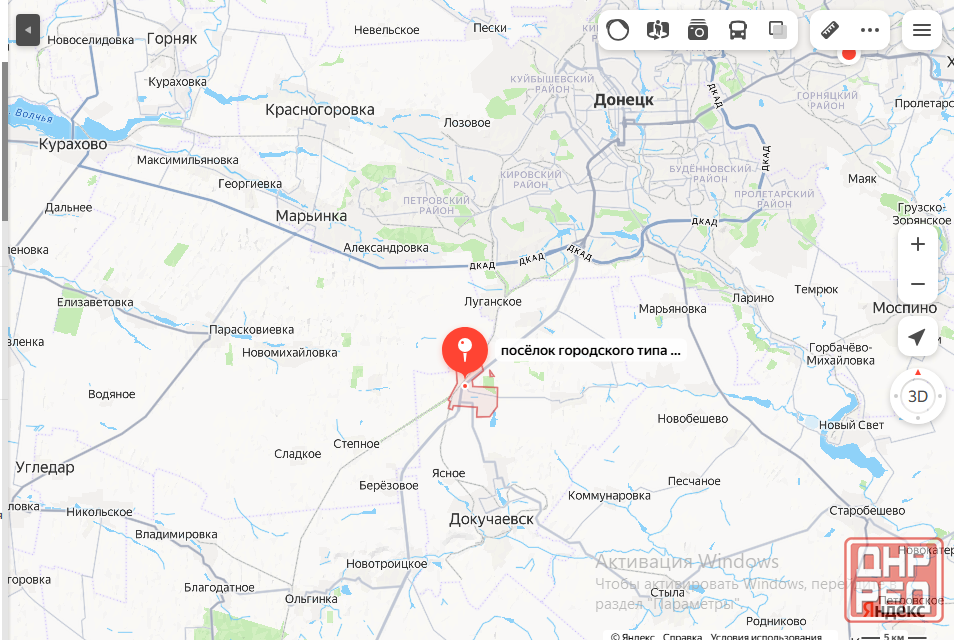The height and width of the screenshot is (640, 954).
Task: Select the Донецк city label
Action: pos(624,100)
